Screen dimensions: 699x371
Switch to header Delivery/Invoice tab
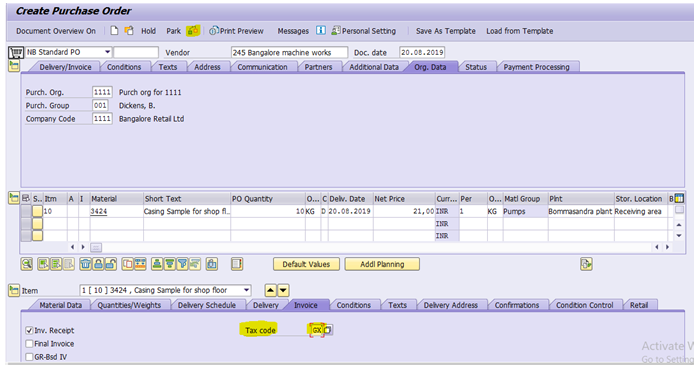pyautogui.click(x=65, y=67)
